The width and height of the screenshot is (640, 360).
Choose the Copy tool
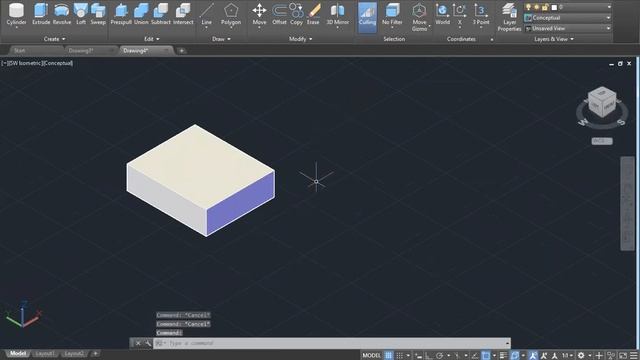click(296, 14)
